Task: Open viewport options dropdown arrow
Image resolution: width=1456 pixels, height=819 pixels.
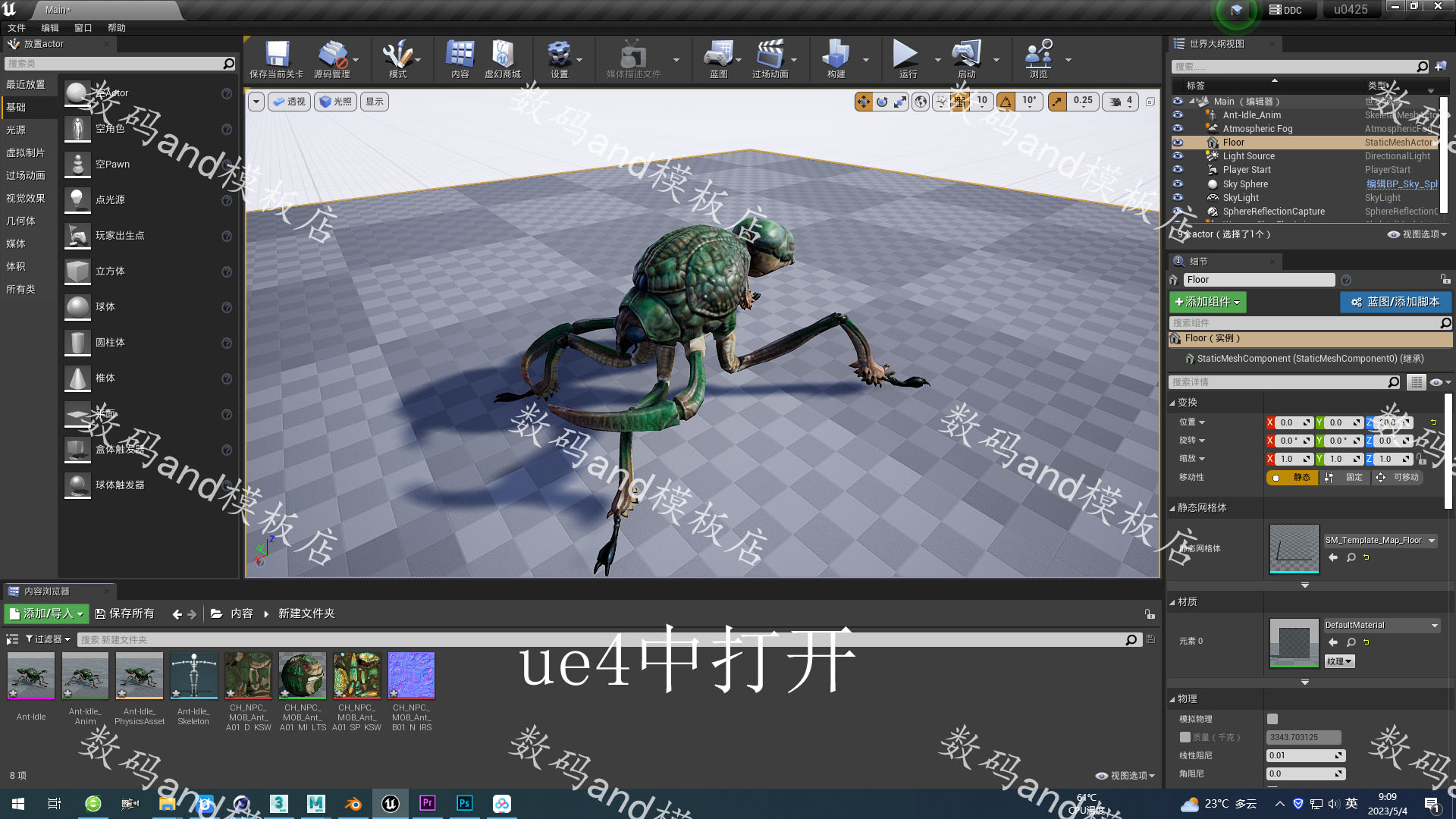Action: tap(256, 102)
